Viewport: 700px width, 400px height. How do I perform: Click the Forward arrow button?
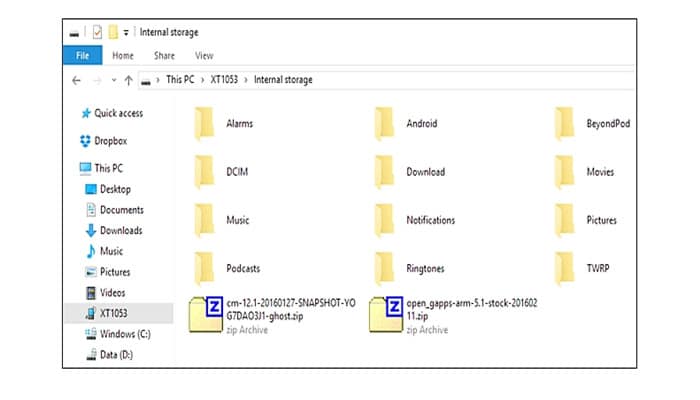(97, 80)
